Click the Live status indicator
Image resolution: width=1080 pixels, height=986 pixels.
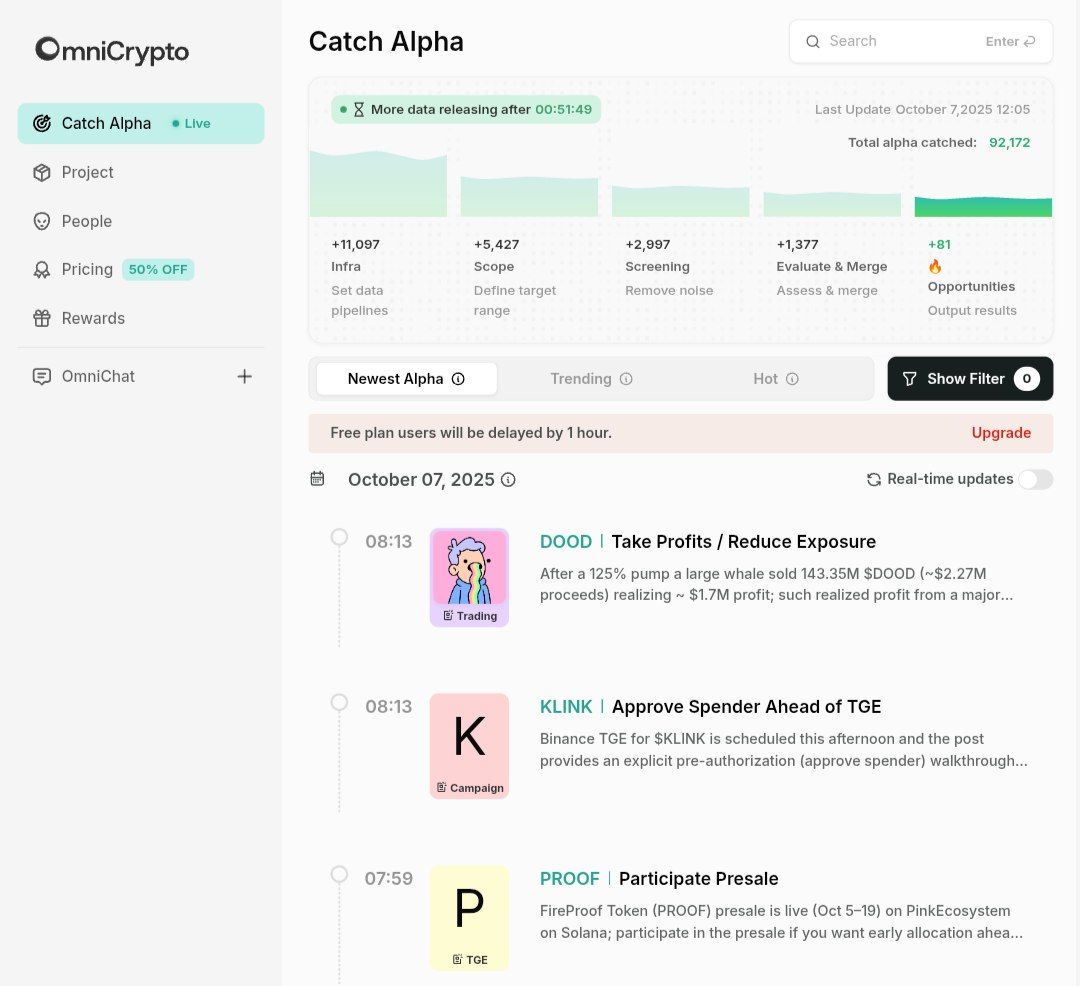pyautogui.click(x=191, y=123)
